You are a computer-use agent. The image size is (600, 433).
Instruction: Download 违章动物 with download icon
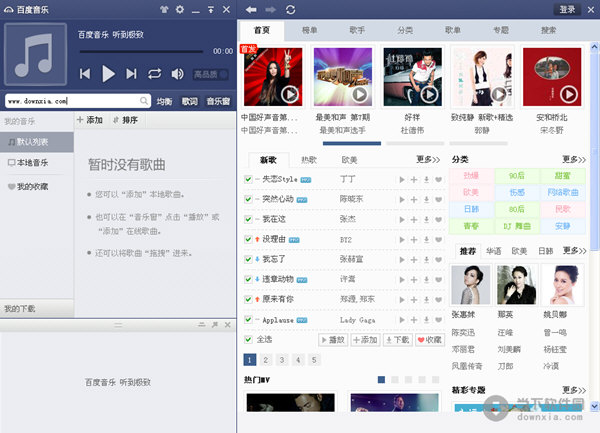point(426,280)
